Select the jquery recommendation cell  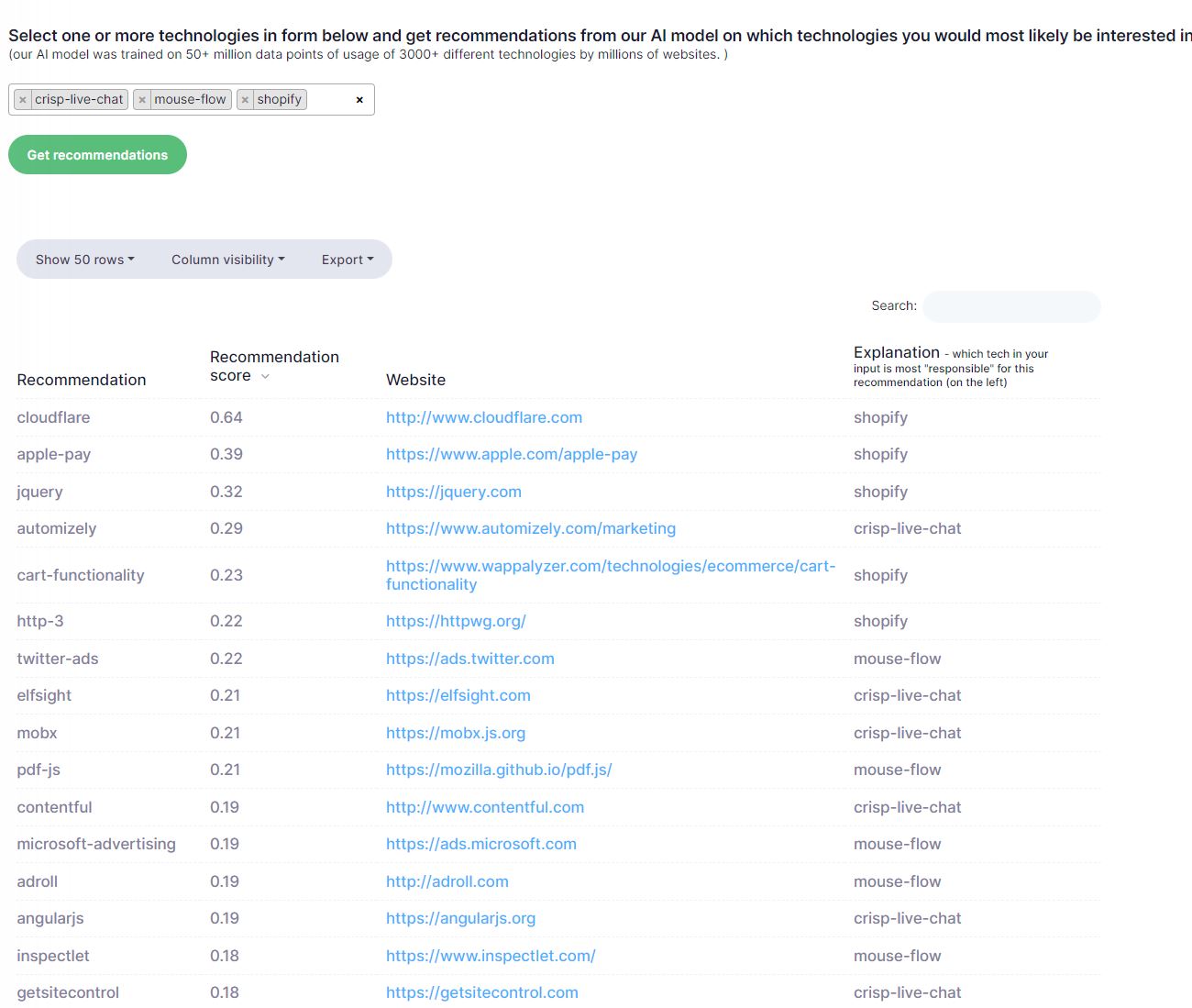39,492
